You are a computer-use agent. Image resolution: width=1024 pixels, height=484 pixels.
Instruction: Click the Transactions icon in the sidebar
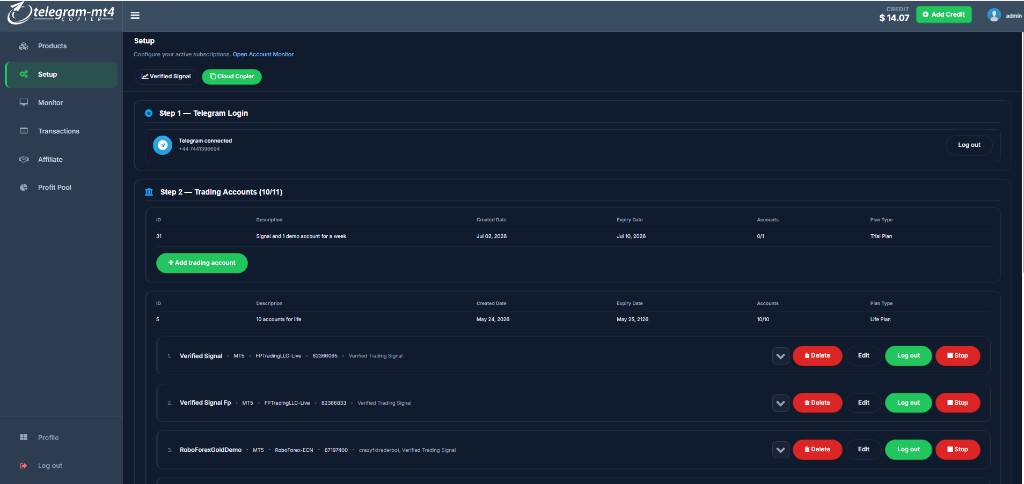point(24,131)
